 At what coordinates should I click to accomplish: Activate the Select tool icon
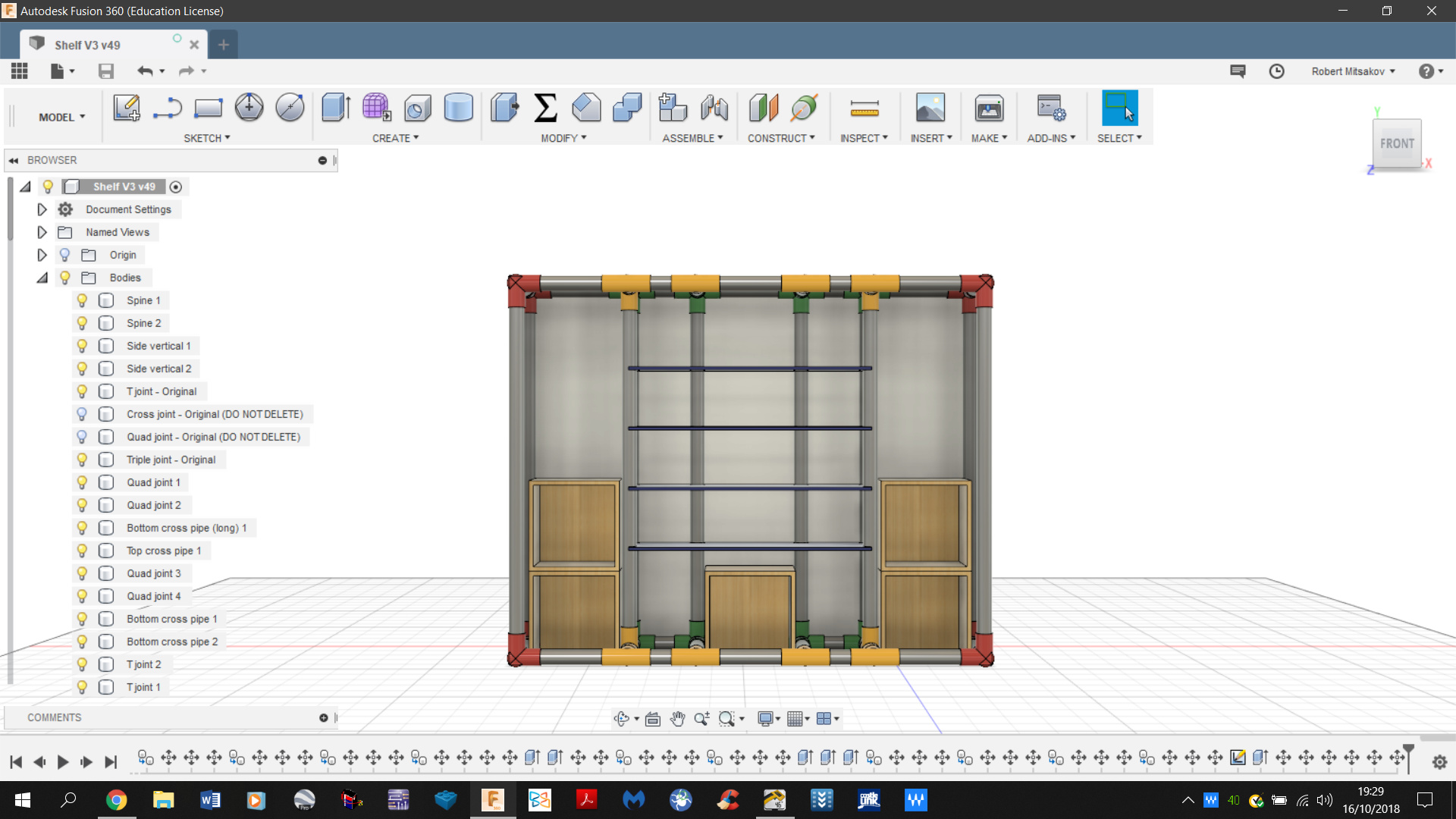click(x=1119, y=108)
